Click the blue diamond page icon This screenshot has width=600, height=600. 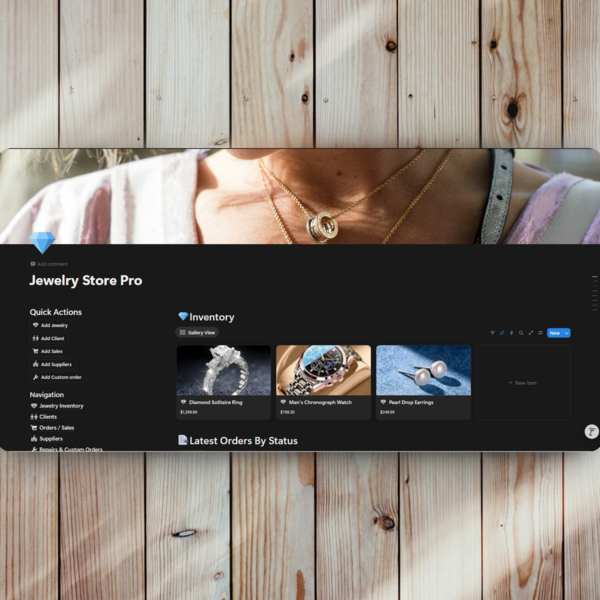pos(42,242)
